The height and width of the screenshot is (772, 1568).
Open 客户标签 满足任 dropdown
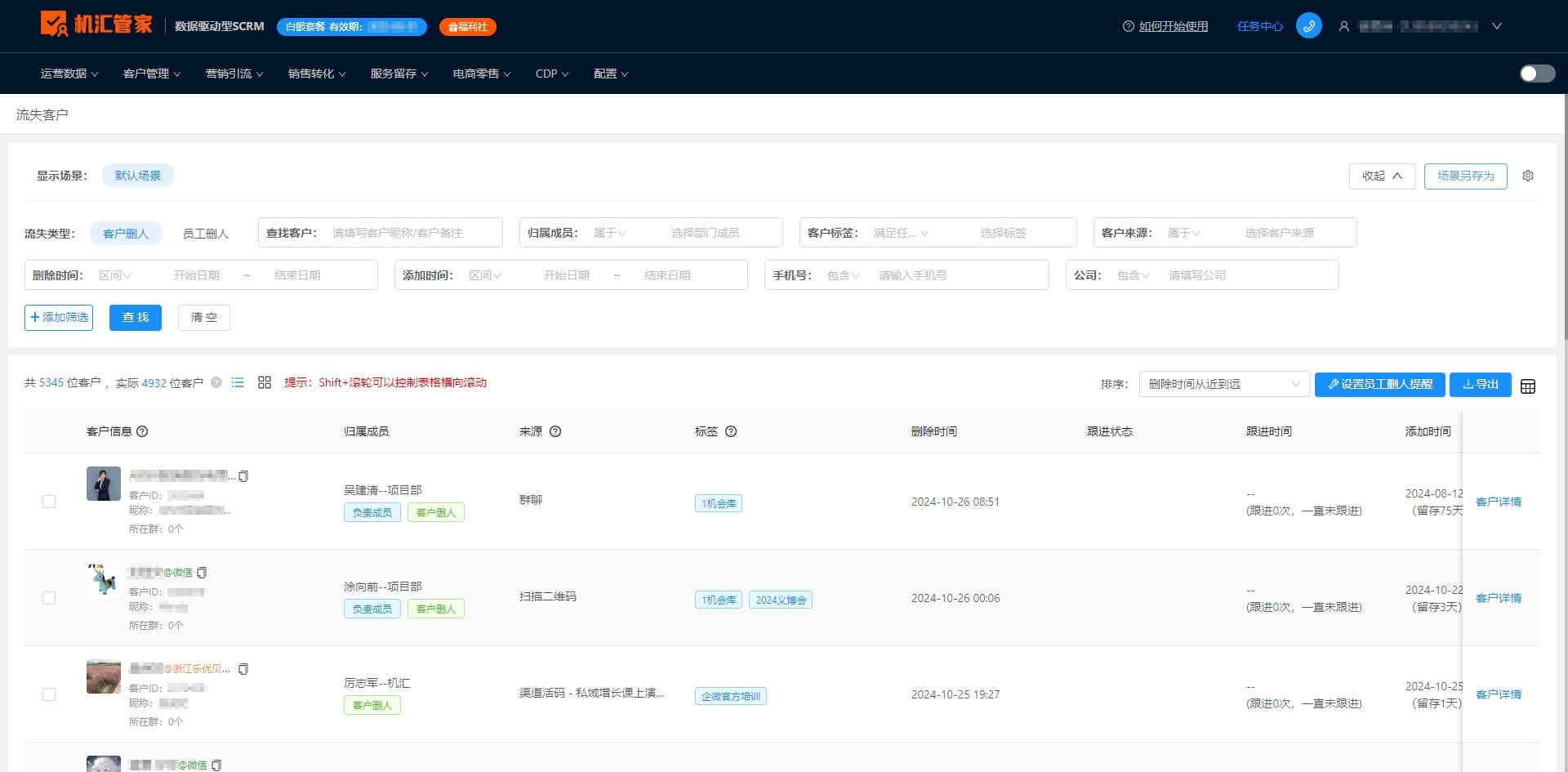901,233
